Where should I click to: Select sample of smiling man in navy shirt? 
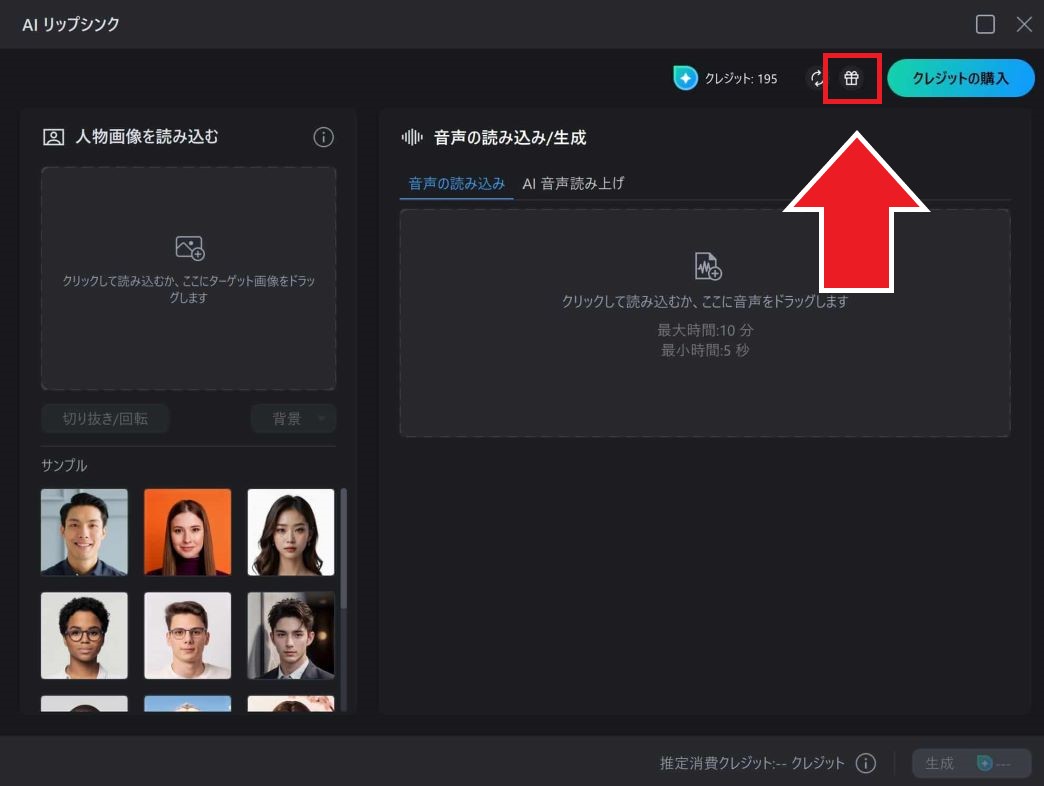coord(84,532)
